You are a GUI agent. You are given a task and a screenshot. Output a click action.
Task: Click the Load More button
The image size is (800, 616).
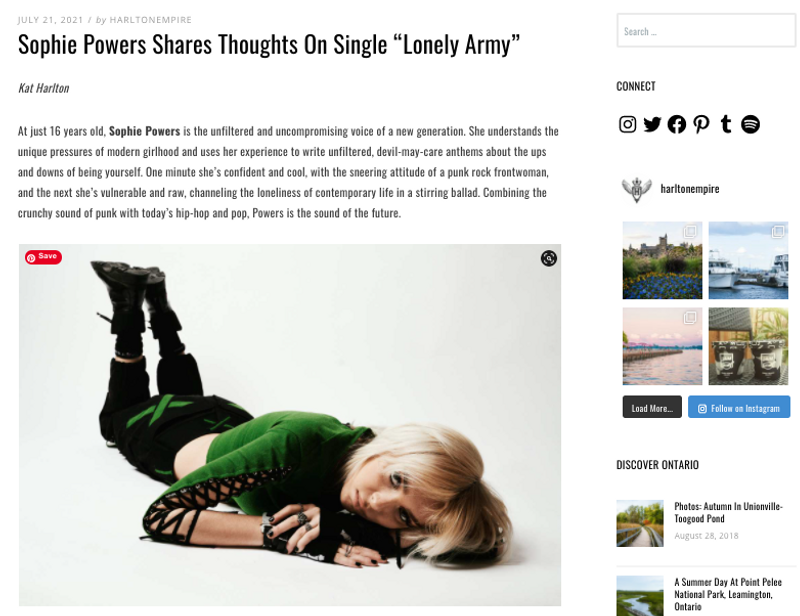(652, 407)
